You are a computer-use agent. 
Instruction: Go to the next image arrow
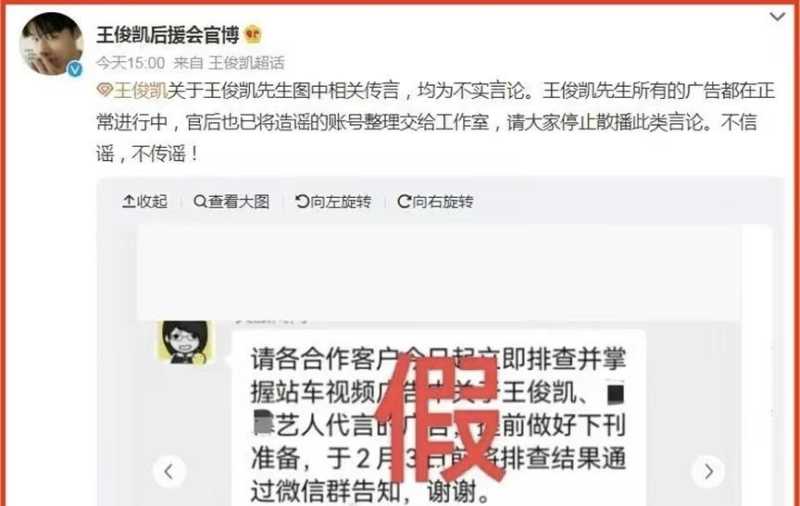pyautogui.click(x=708, y=471)
